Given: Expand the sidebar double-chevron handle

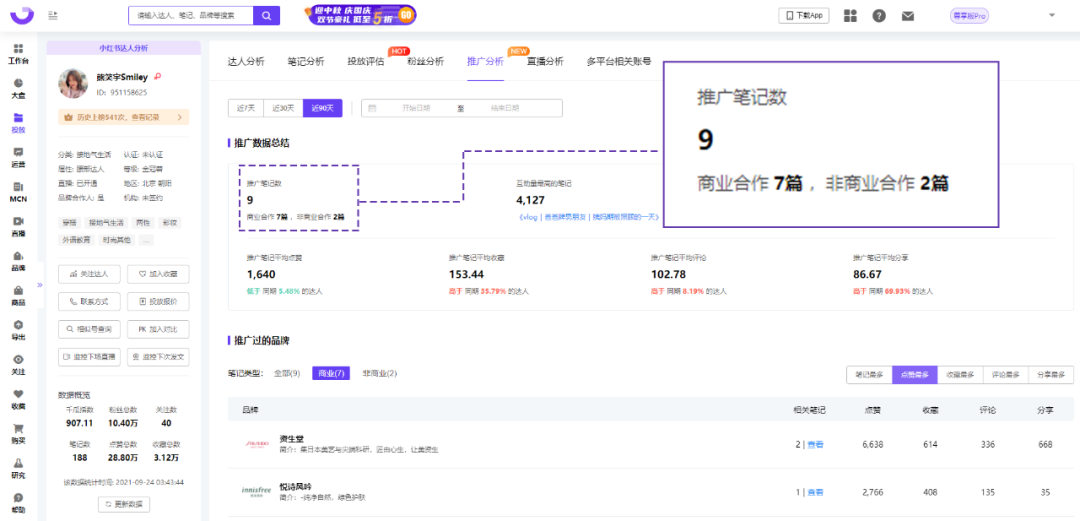Looking at the screenshot, I should [39, 284].
